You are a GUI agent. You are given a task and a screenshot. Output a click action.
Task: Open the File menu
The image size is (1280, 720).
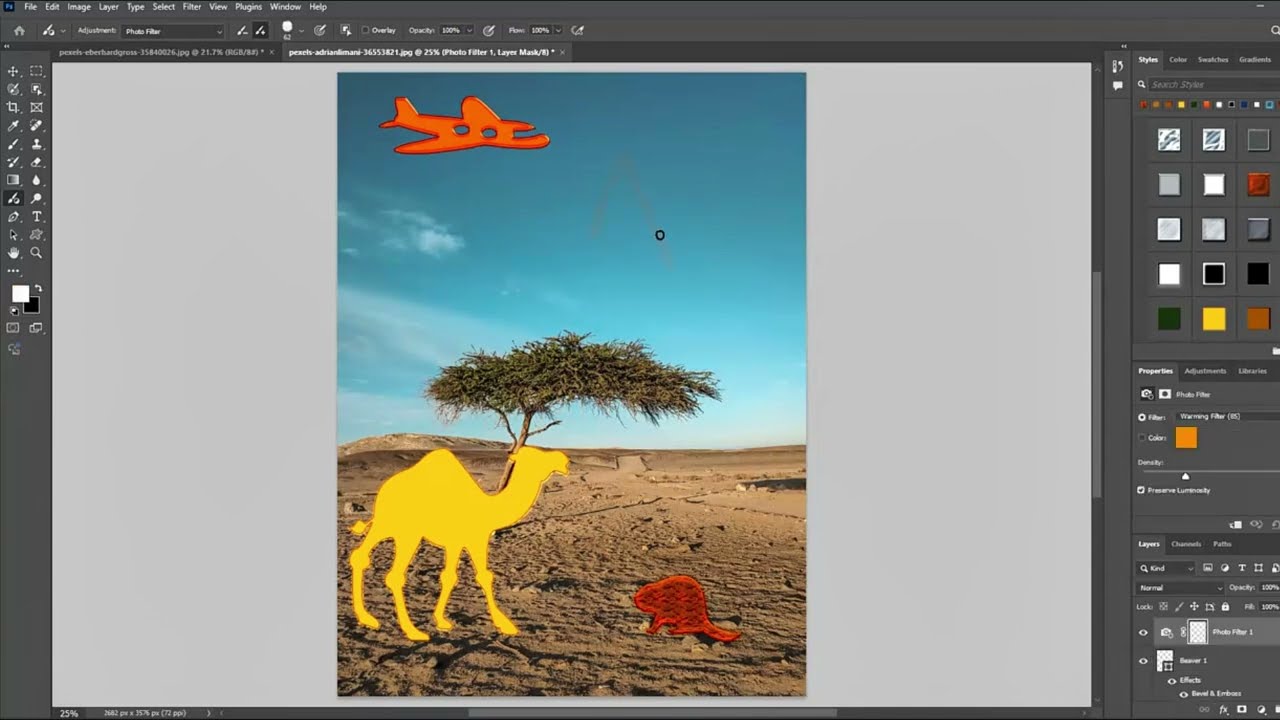(x=31, y=7)
